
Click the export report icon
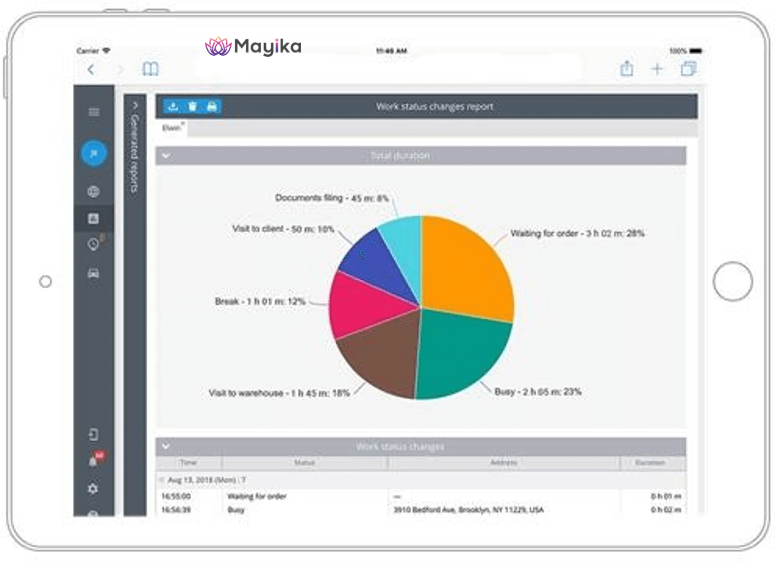coord(172,106)
